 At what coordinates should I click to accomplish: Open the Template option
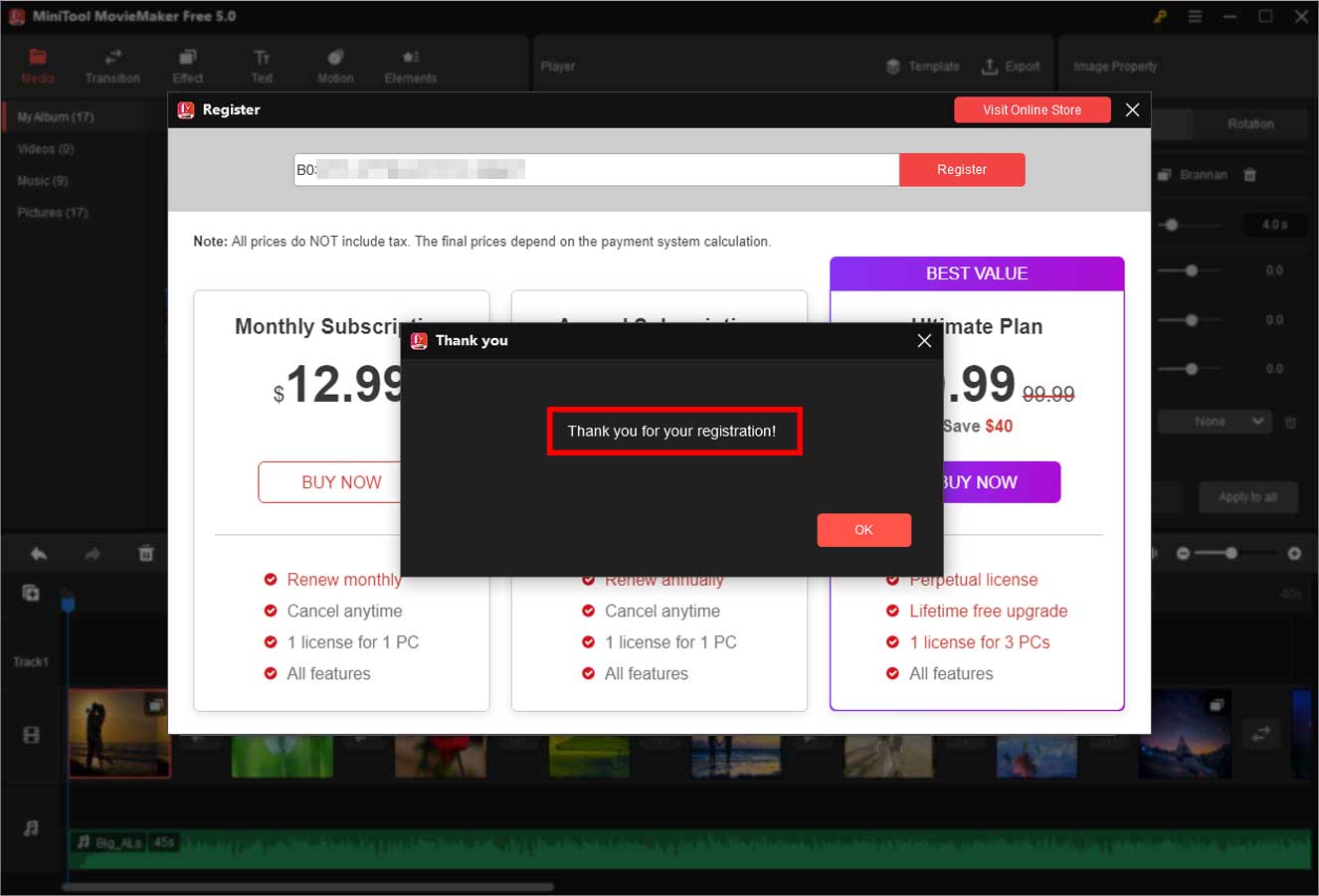(922, 67)
